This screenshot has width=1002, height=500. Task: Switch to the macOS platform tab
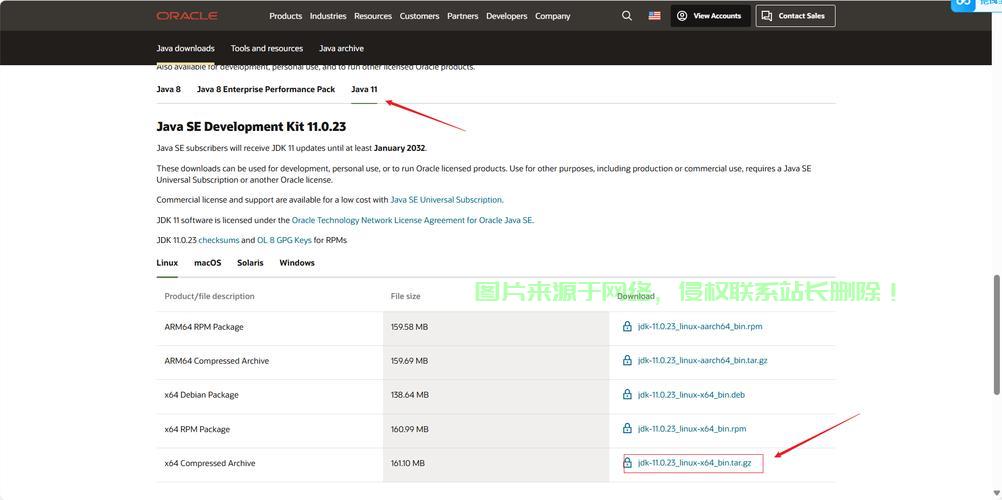tap(208, 263)
